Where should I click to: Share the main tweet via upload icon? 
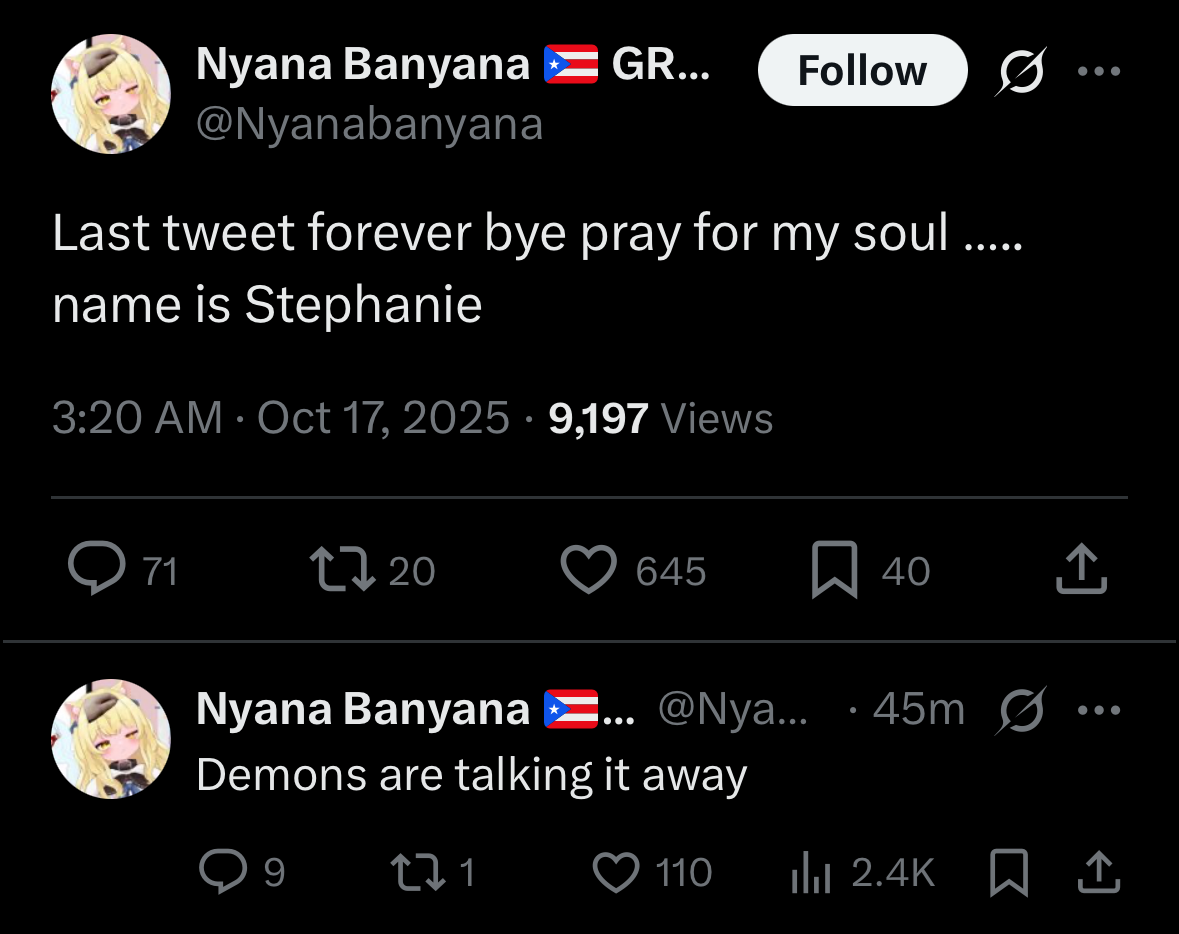[x=1081, y=569]
